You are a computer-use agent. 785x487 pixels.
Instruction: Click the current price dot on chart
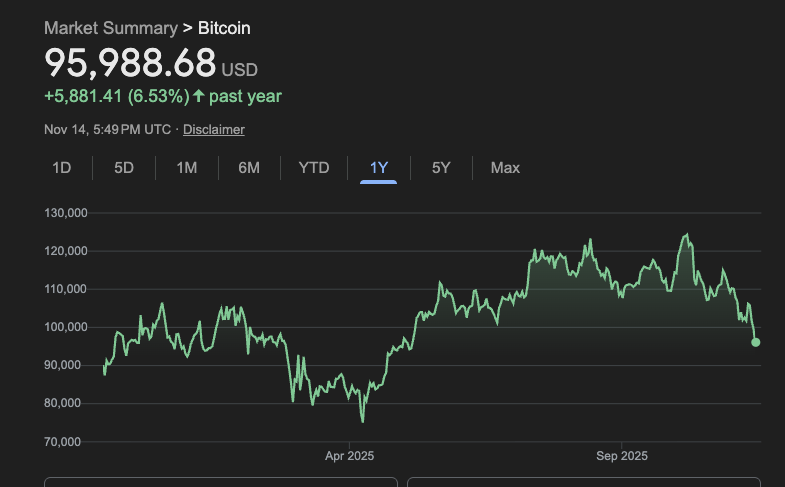pyautogui.click(x=755, y=342)
